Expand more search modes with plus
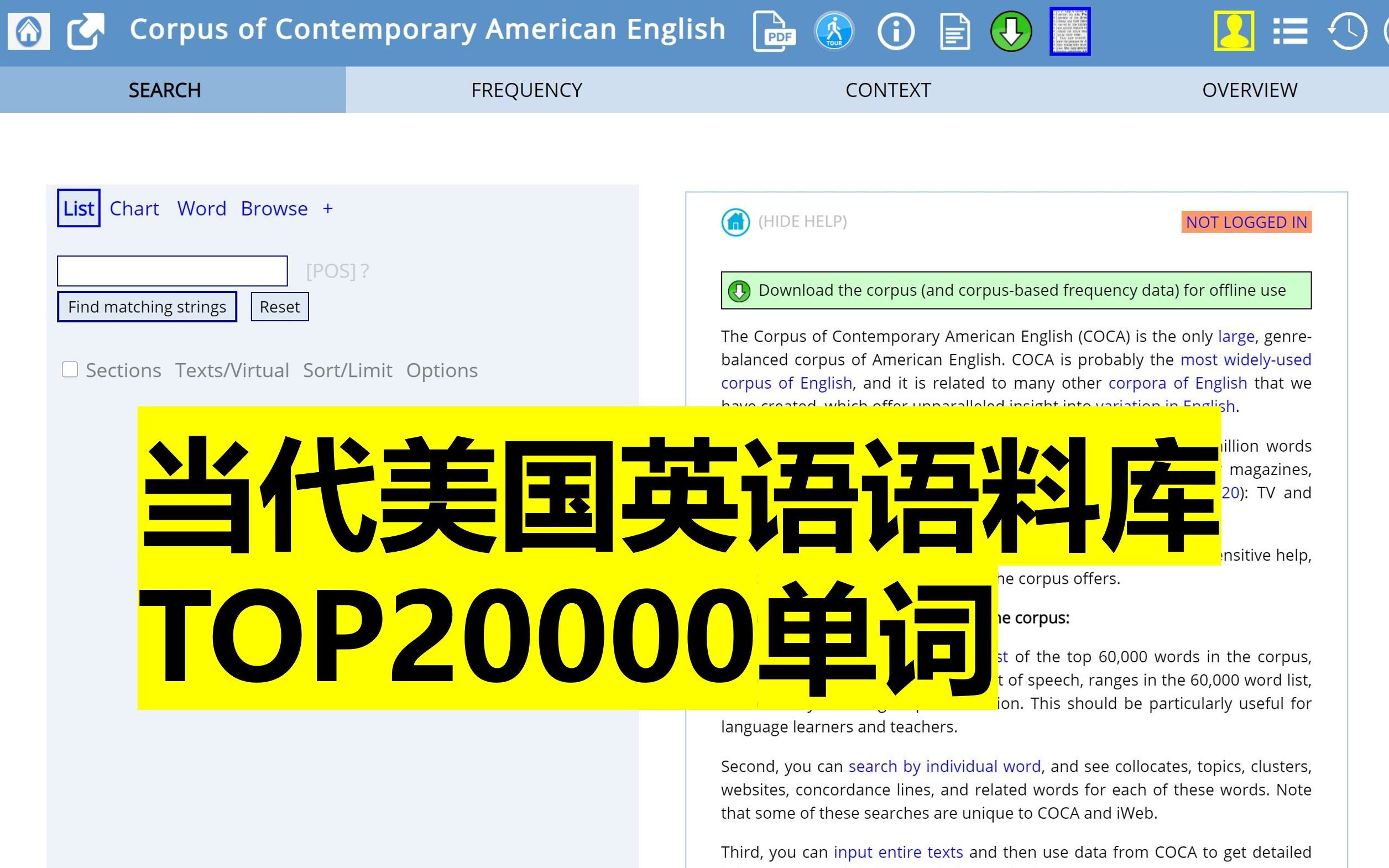 [328, 208]
